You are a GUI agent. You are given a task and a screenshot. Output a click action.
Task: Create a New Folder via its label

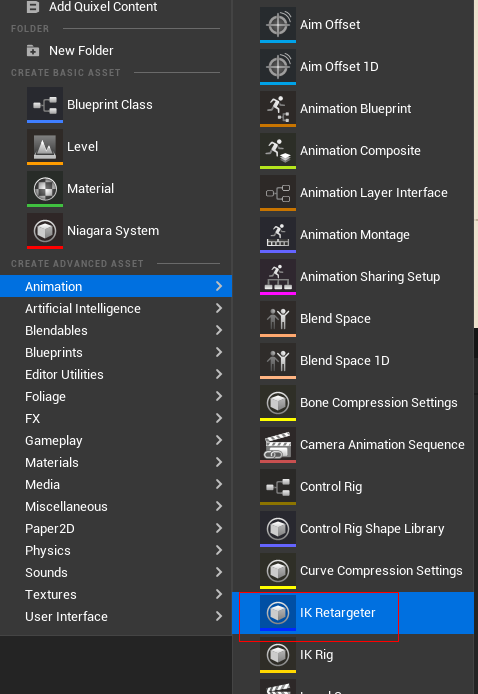pos(81,51)
